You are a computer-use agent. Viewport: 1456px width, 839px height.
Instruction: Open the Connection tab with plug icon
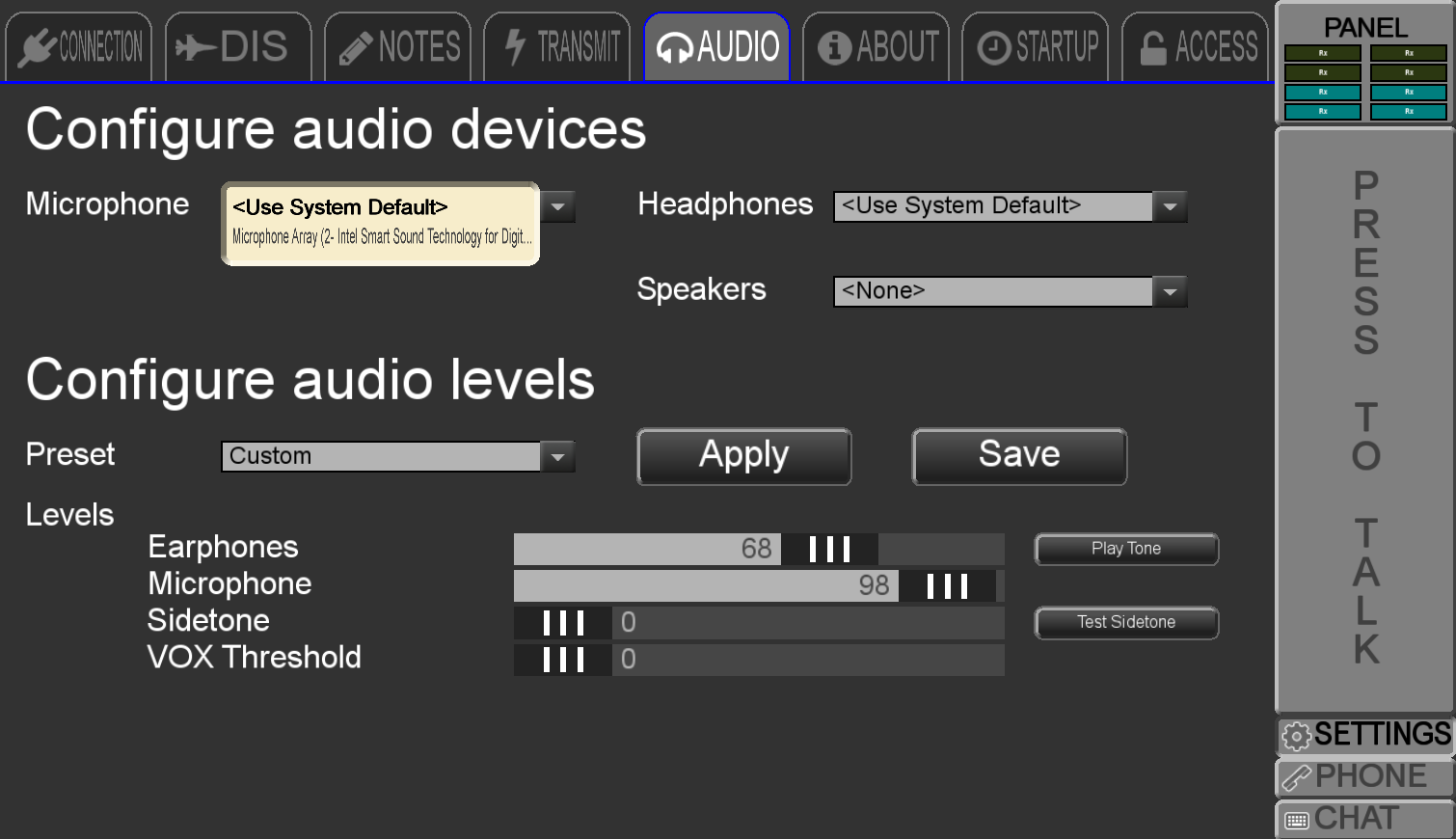[79, 46]
